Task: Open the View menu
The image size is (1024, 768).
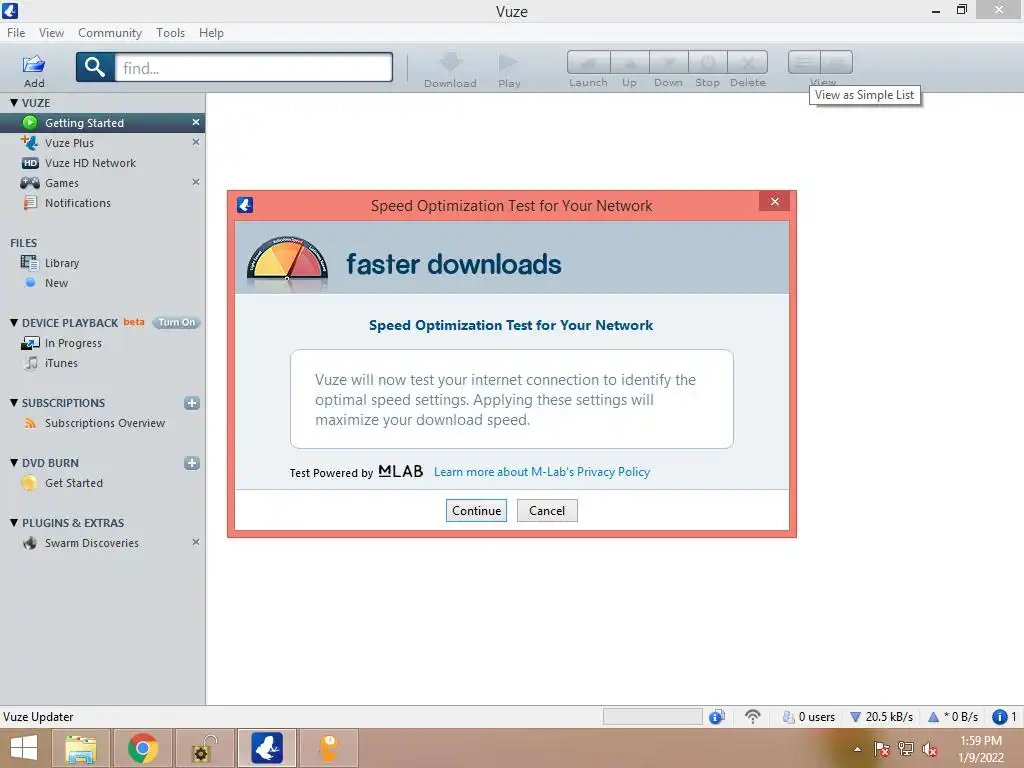Action: pyautogui.click(x=52, y=33)
